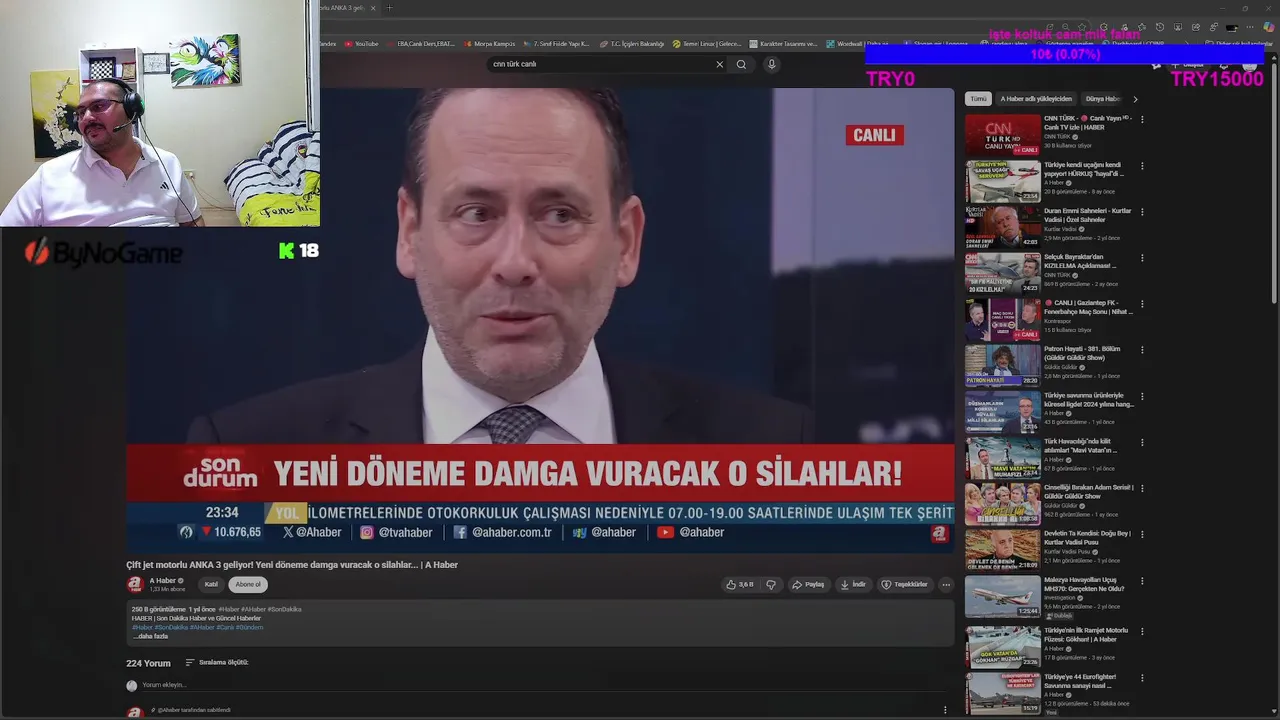Open the Teşekkürler thanks button

point(904,585)
